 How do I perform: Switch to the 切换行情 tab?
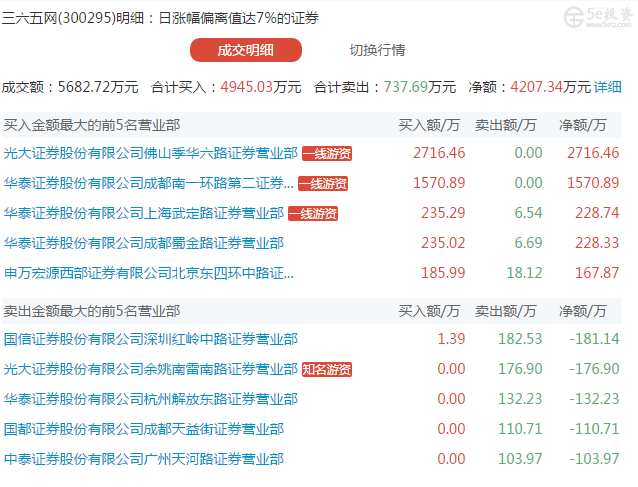tap(377, 50)
